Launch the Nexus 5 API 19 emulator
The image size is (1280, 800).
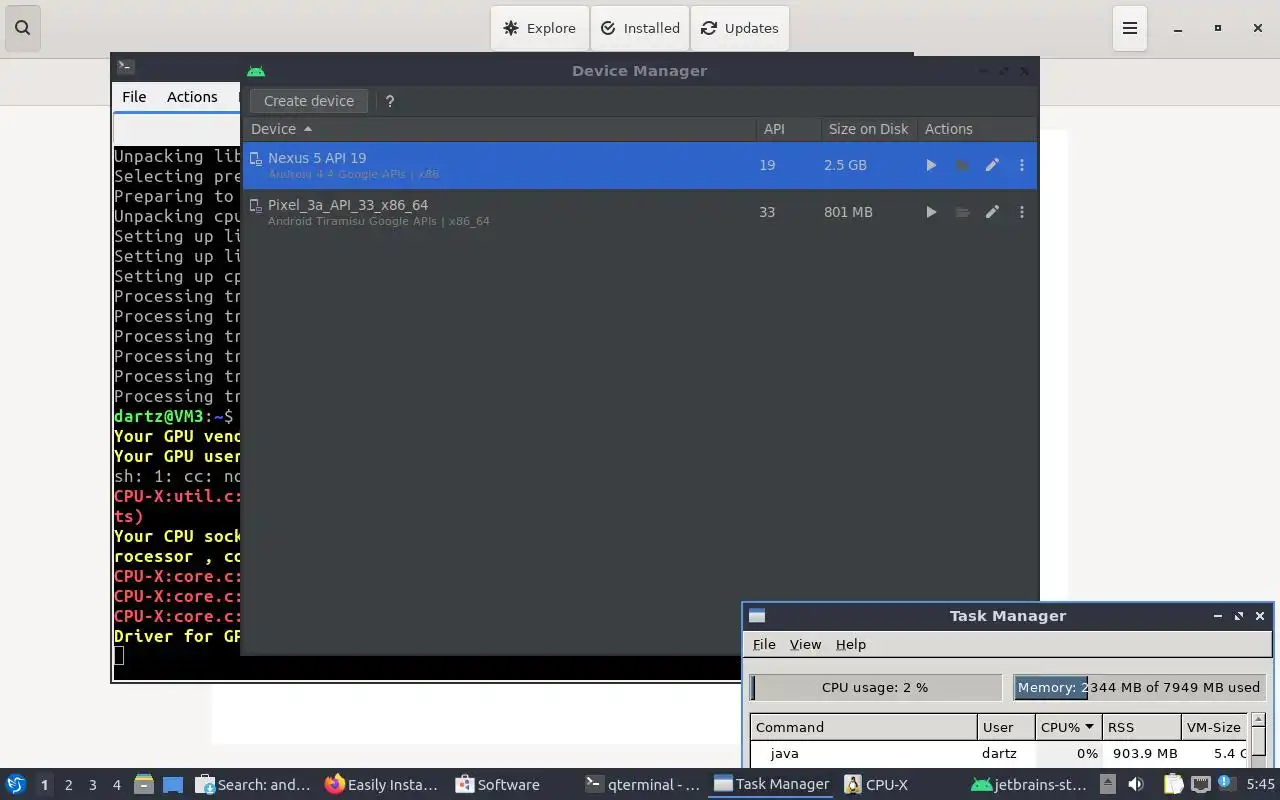point(931,165)
